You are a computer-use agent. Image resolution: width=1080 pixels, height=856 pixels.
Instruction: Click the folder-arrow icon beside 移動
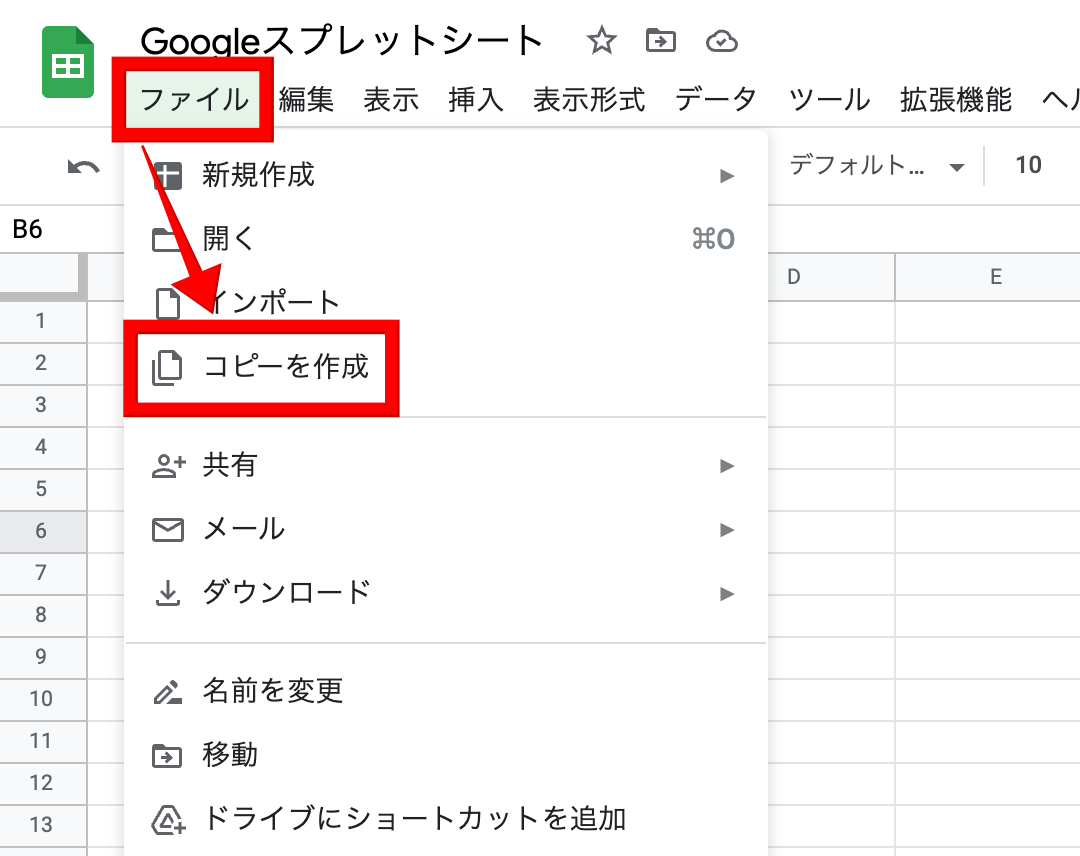coord(167,755)
